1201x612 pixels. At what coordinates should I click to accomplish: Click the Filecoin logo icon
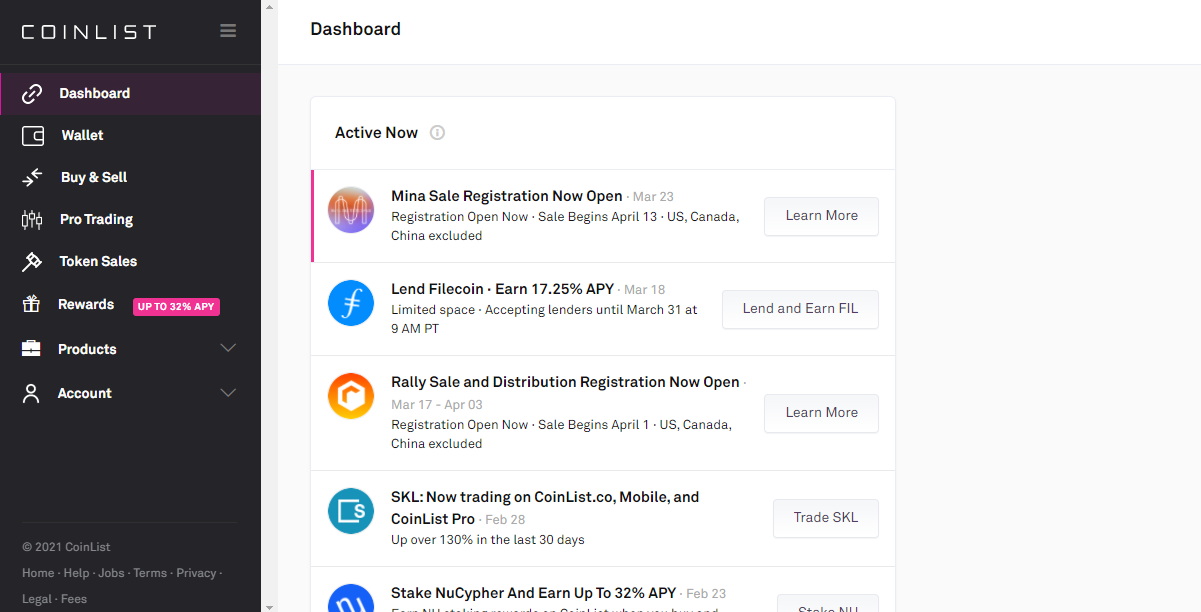[351, 303]
